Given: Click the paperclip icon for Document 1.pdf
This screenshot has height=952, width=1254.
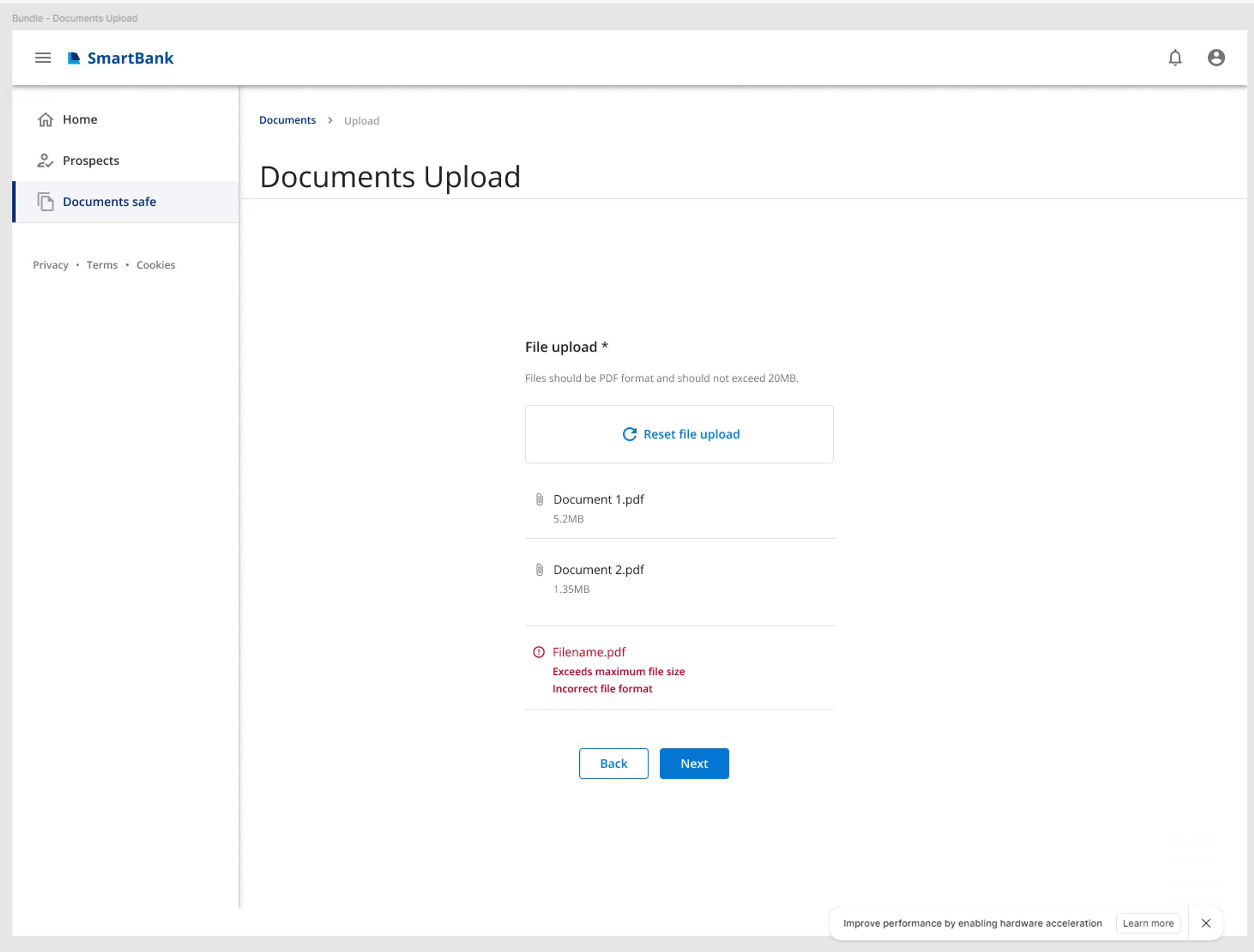Looking at the screenshot, I should [x=539, y=500].
